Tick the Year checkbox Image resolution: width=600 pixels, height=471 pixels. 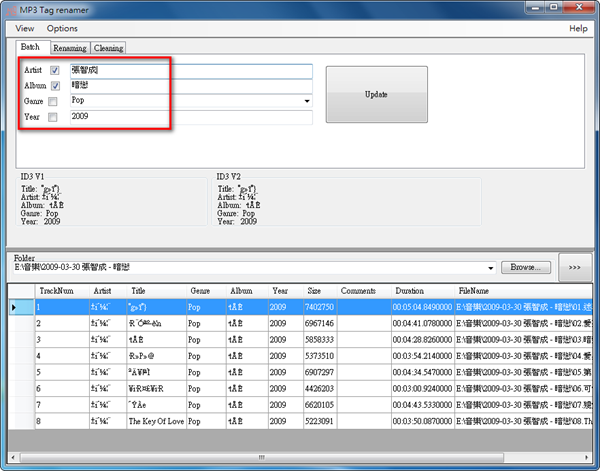pos(54,117)
